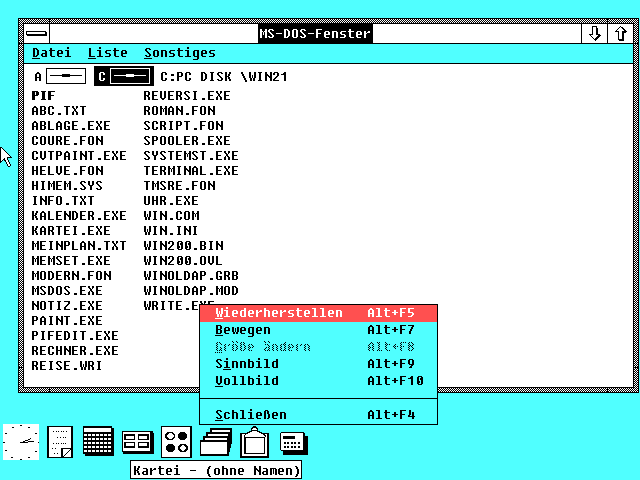Viewport: 640px width, 480px height.
Task: Select file NOTIZ.EXE
Action: (67, 306)
